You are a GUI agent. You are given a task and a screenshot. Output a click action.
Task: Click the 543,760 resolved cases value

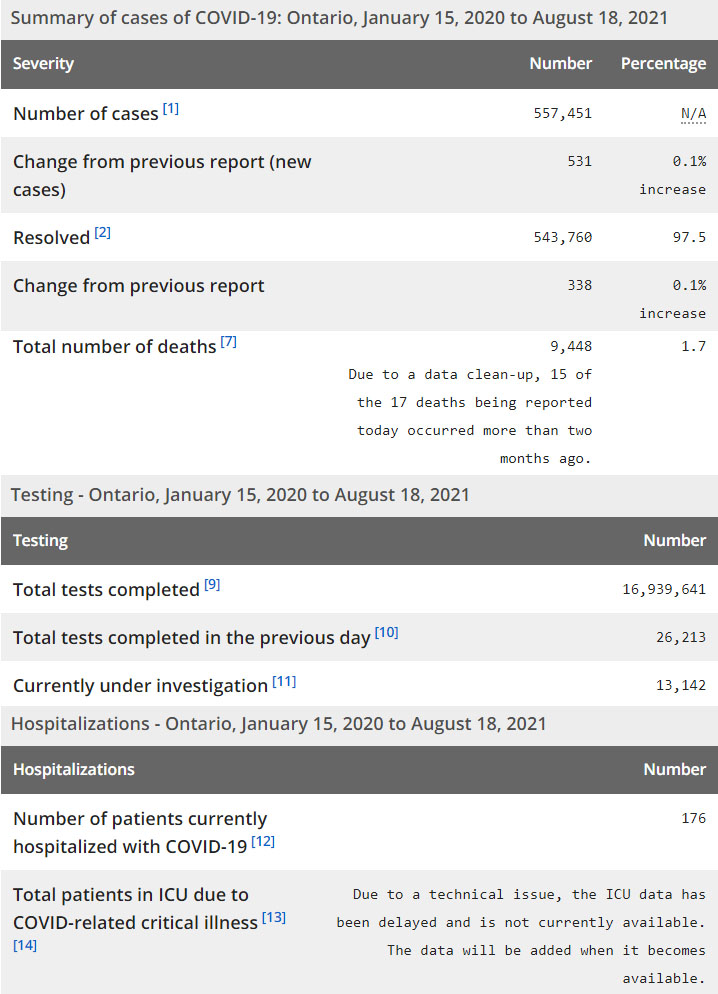(563, 237)
